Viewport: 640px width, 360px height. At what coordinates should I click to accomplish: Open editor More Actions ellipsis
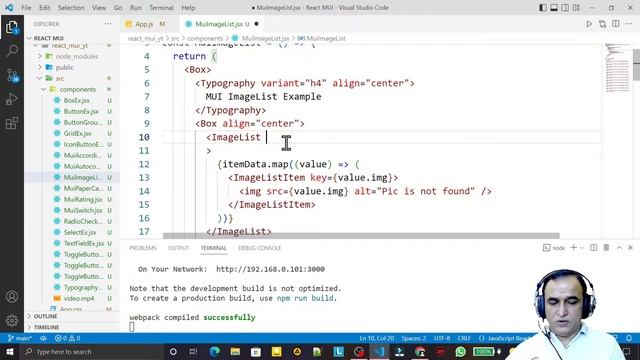(629, 24)
